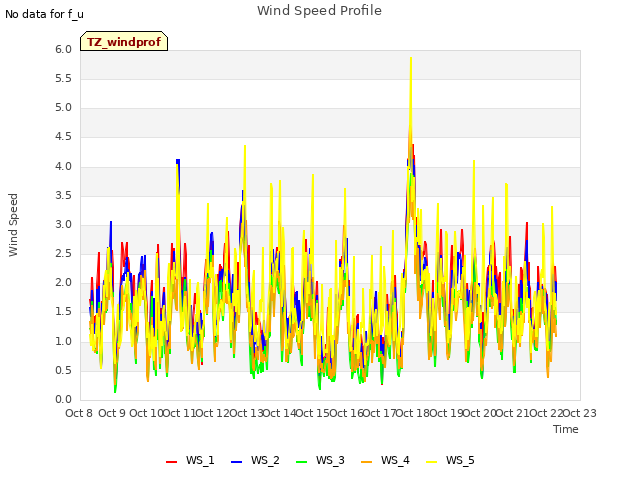Click the 4.0 y-axis tick label
640x480 pixels.
pos(64,167)
